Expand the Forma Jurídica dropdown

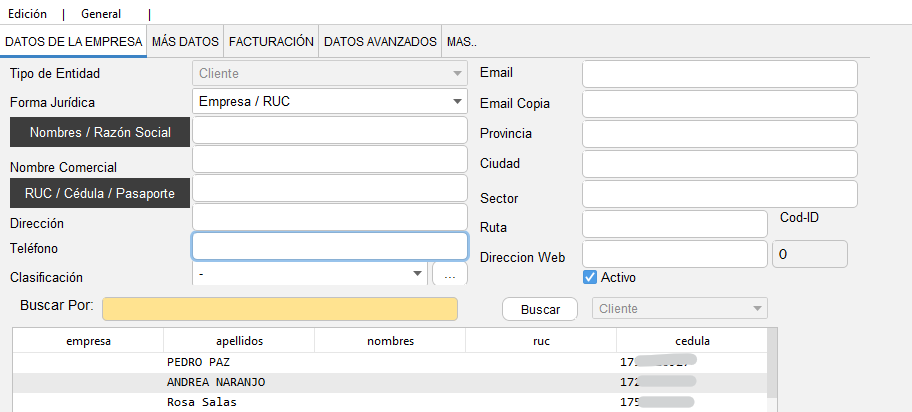pyautogui.click(x=457, y=101)
